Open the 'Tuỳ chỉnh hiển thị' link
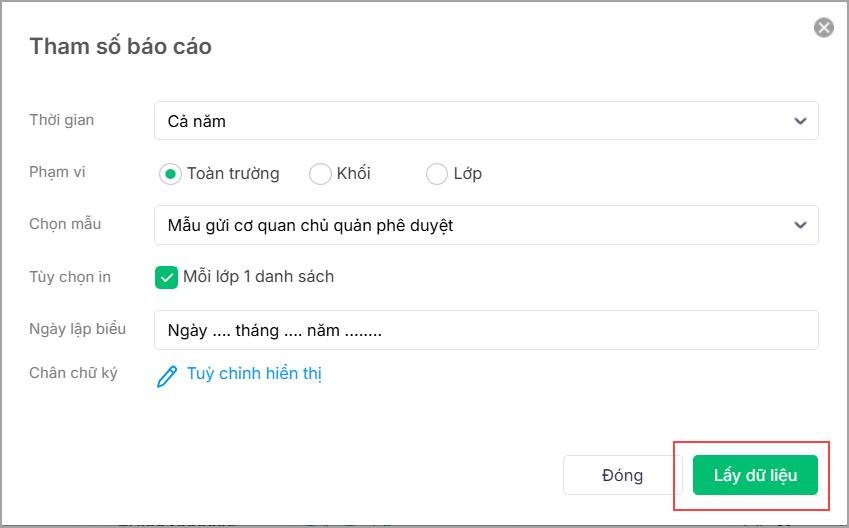The height and width of the screenshot is (528, 849). [x=254, y=374]
